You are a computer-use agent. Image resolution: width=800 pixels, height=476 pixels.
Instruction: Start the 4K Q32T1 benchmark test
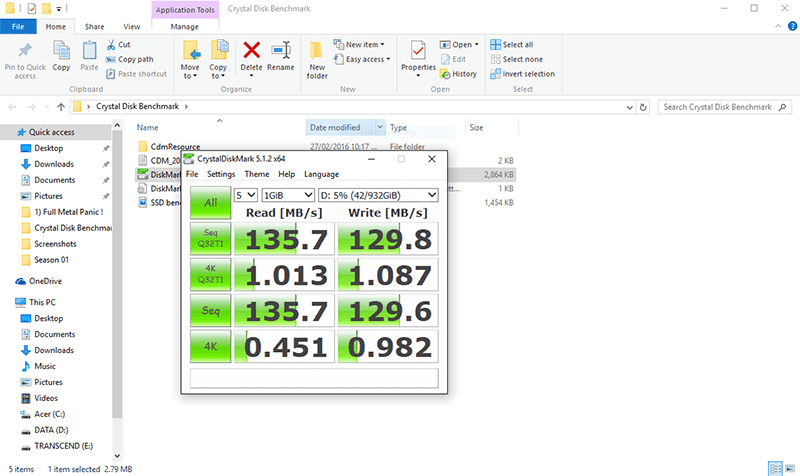pos(210,274)
